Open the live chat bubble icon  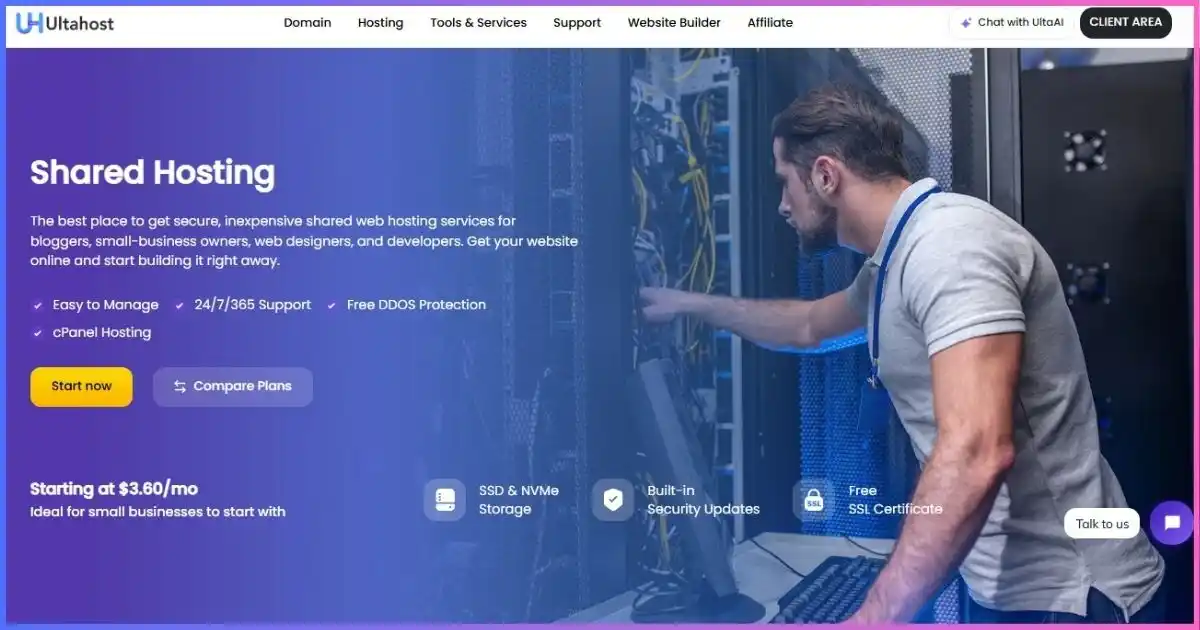pos(1172,523)
